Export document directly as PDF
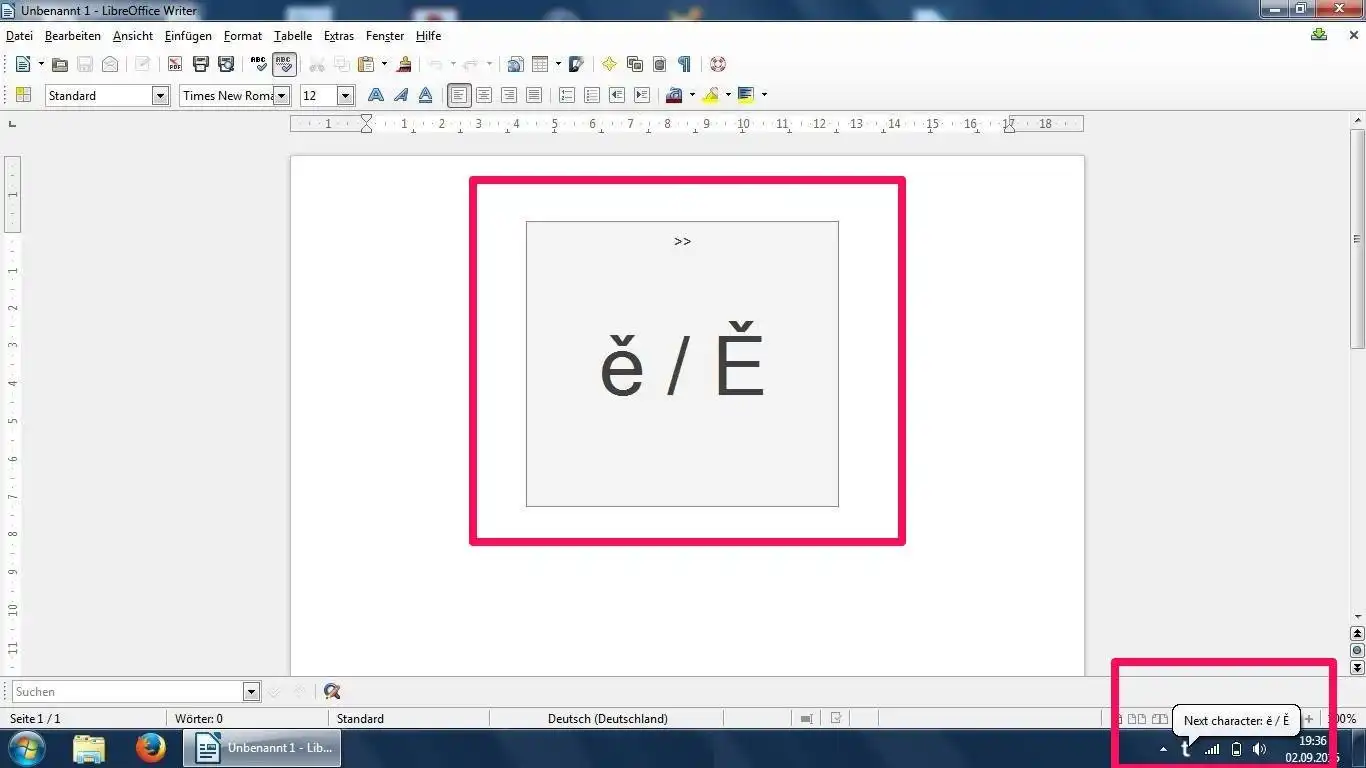 (175, 64)
